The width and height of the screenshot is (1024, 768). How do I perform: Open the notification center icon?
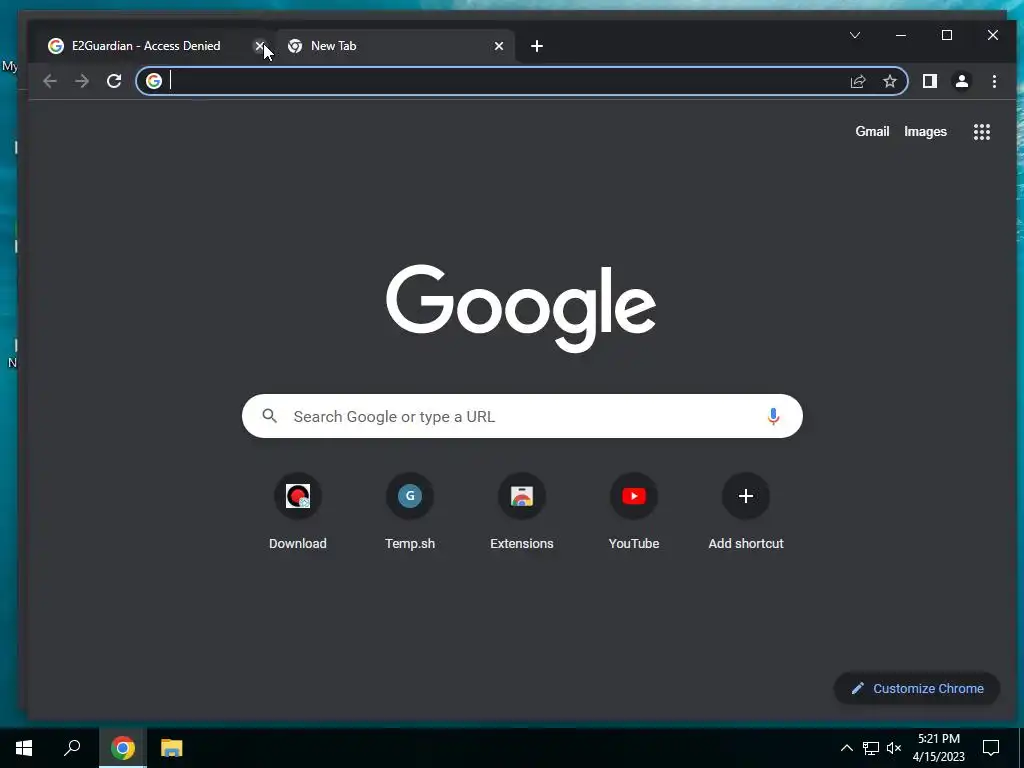(x=991, y=748)
